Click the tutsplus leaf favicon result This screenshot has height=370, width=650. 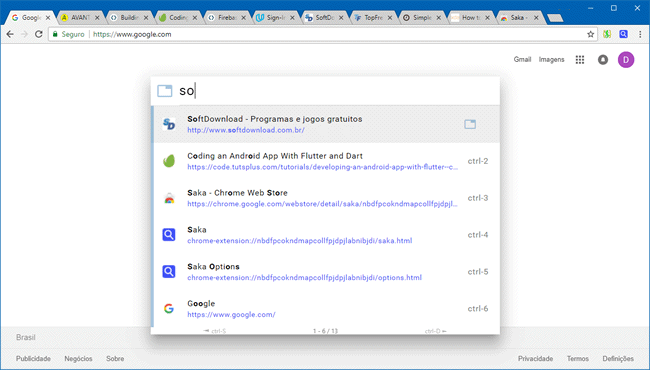tap(169, 161)
